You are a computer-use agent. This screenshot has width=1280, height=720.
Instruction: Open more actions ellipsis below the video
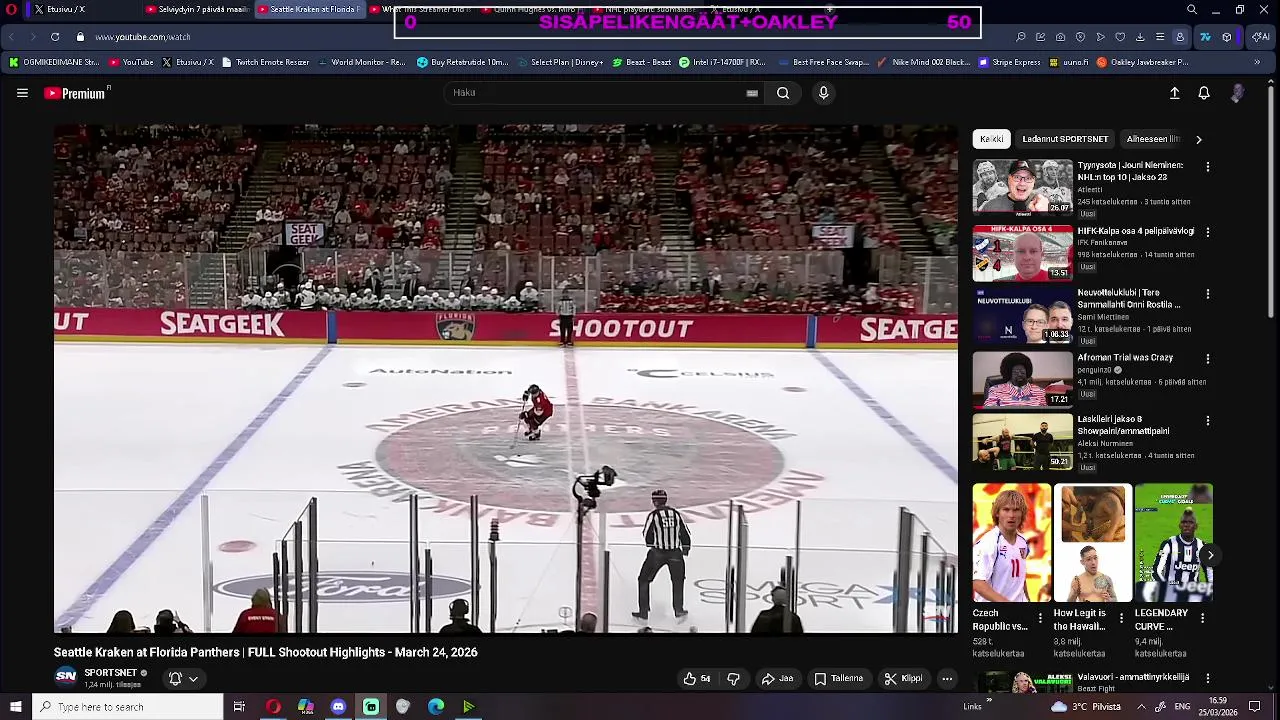[947, 678]
